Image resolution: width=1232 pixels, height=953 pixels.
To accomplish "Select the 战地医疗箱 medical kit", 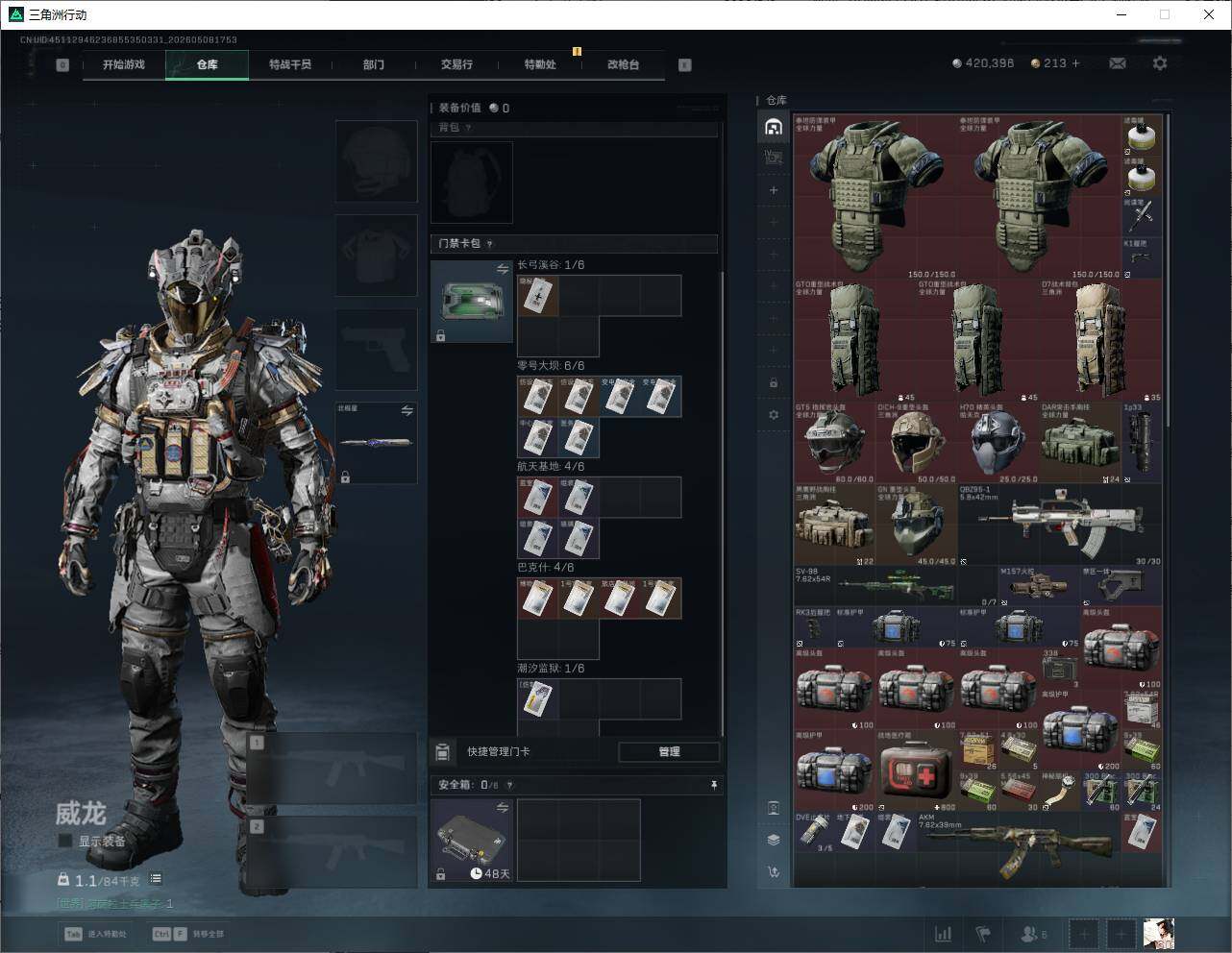I will click(917, 771).
